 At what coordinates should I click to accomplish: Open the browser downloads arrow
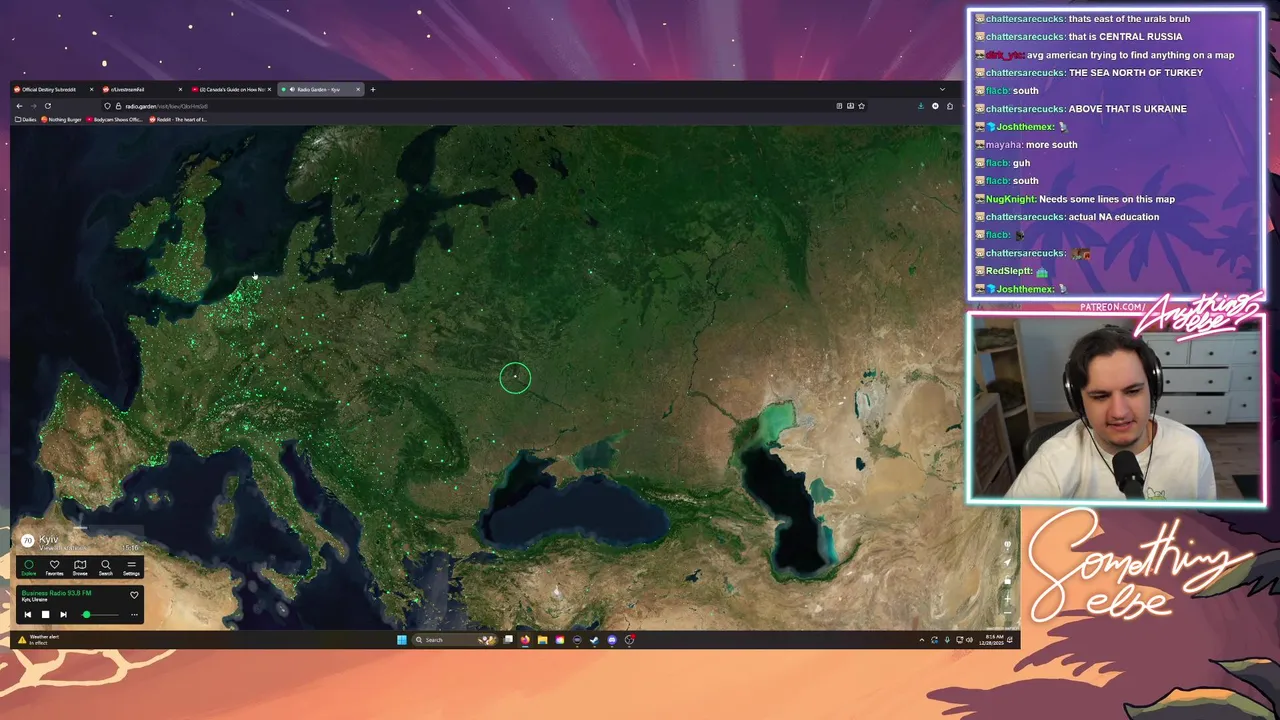coord(920,106)
